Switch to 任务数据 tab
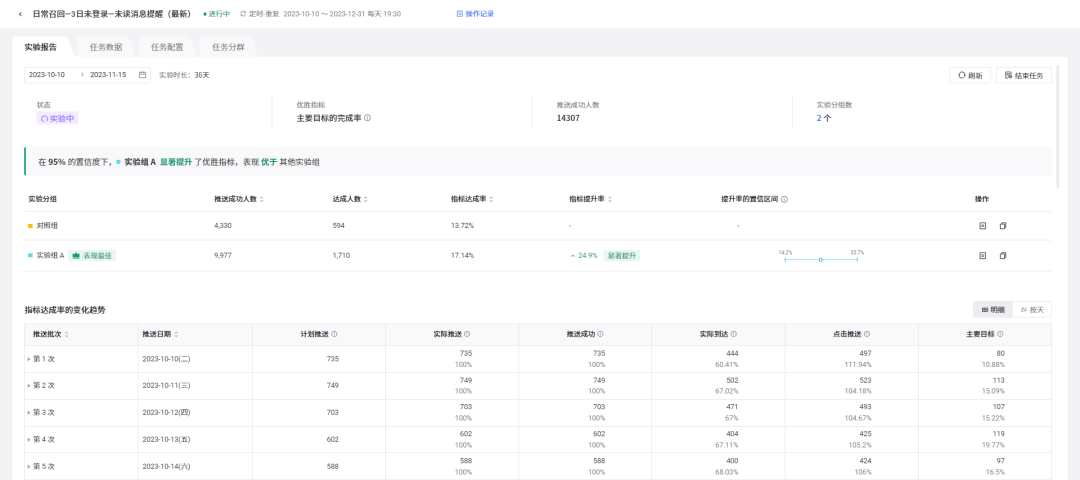1080x480 pixels. click(105, 48)
